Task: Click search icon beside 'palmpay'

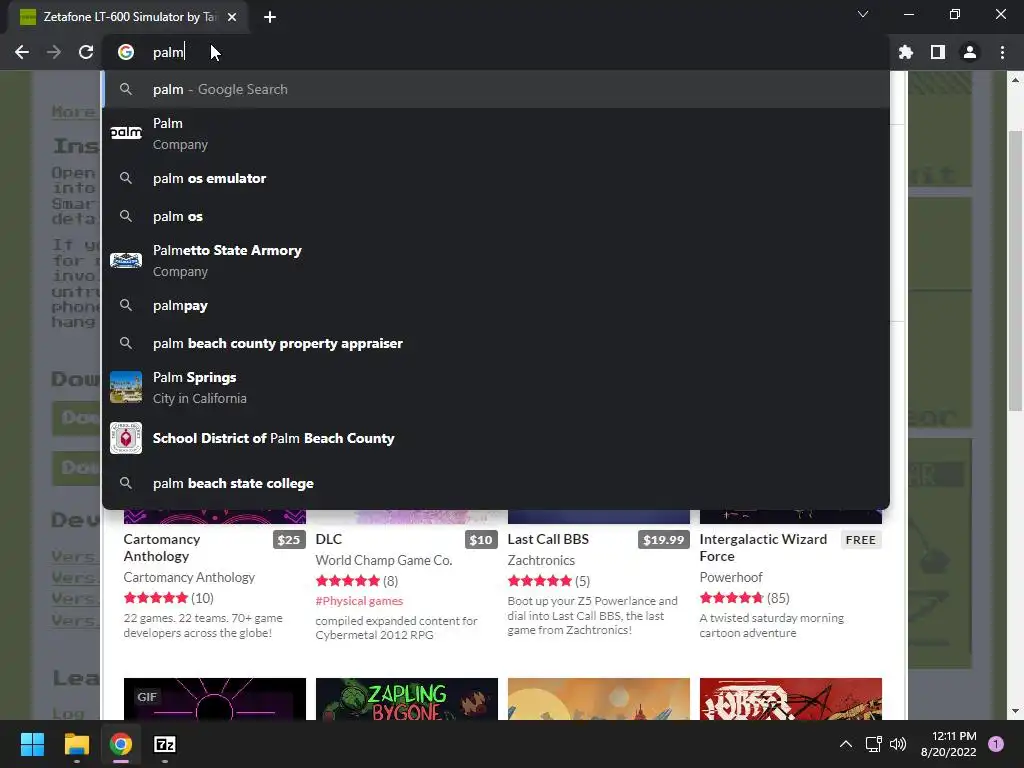Action: coord(126,306)
